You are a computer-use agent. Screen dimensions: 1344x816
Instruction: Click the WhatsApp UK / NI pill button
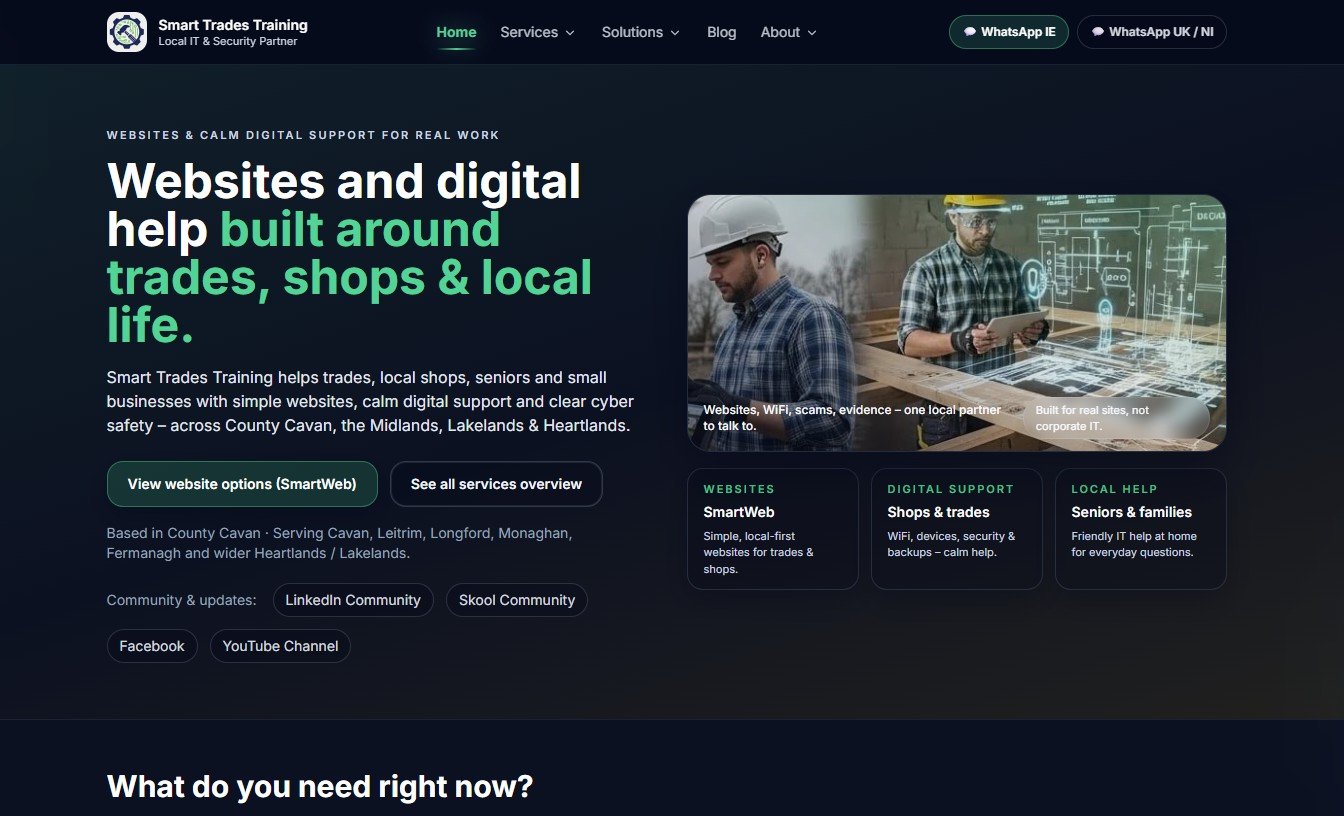coord(1151,31)
